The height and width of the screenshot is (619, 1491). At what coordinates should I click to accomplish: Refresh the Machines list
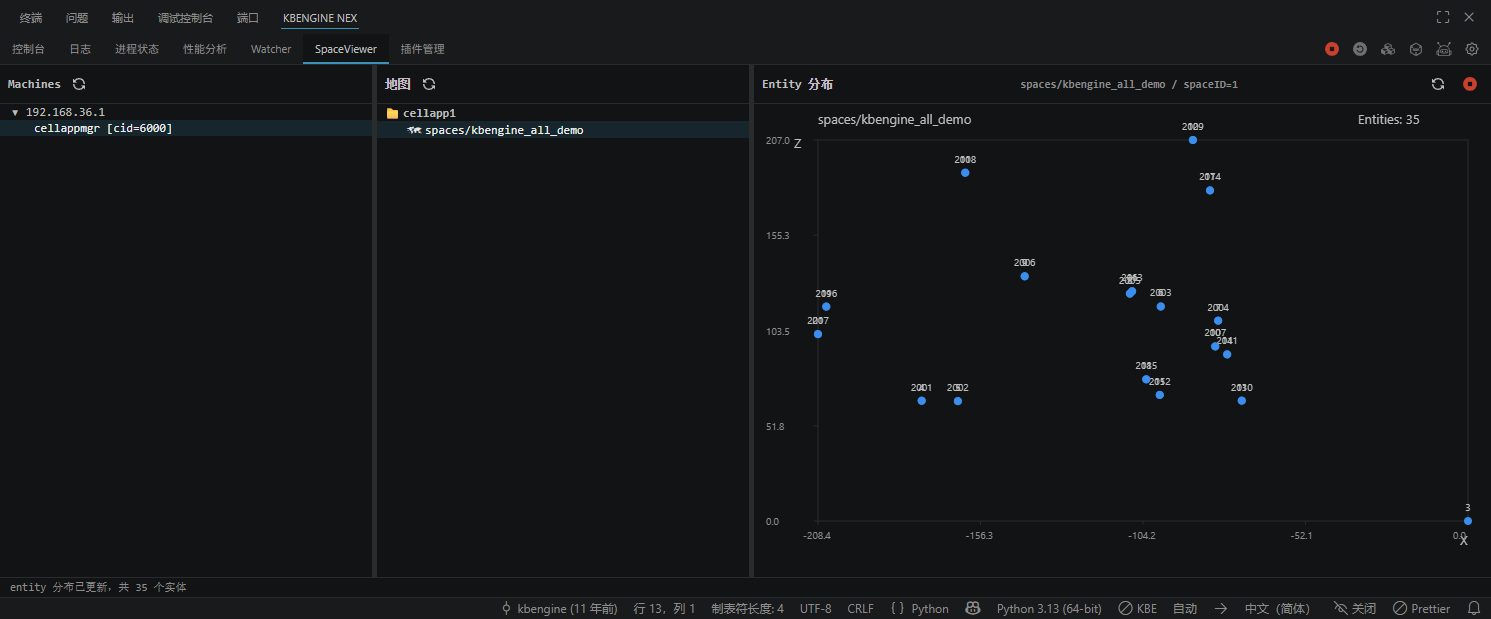coord(79,84)
